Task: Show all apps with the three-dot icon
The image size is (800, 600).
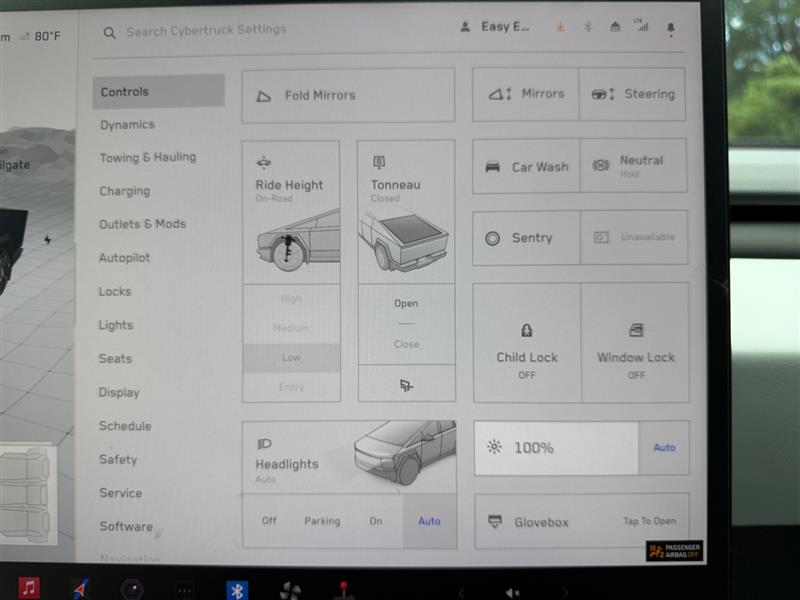Action: point(184,591)
